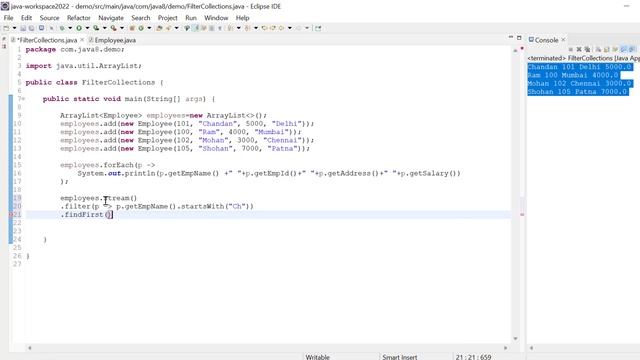The height and width of the screenshot is (360, 640).
Task: Click the New Java Package icon
Action: click(x=132, y=28)
